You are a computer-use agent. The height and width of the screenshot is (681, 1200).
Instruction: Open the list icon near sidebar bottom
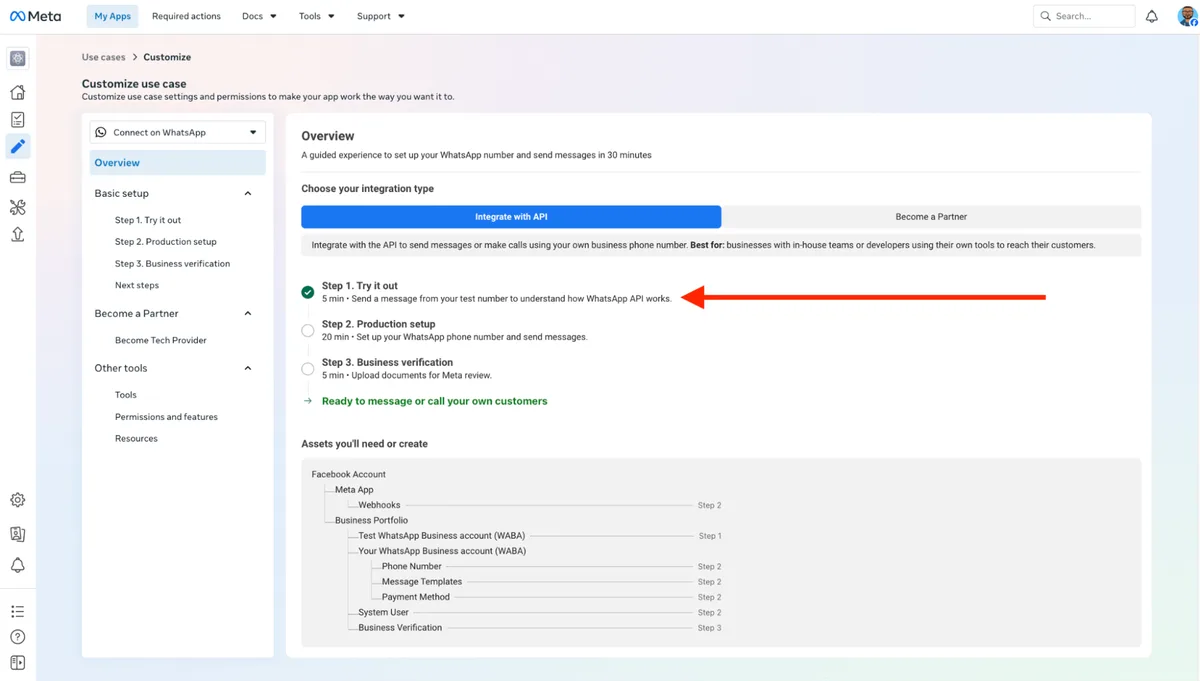tap(17, 611)
